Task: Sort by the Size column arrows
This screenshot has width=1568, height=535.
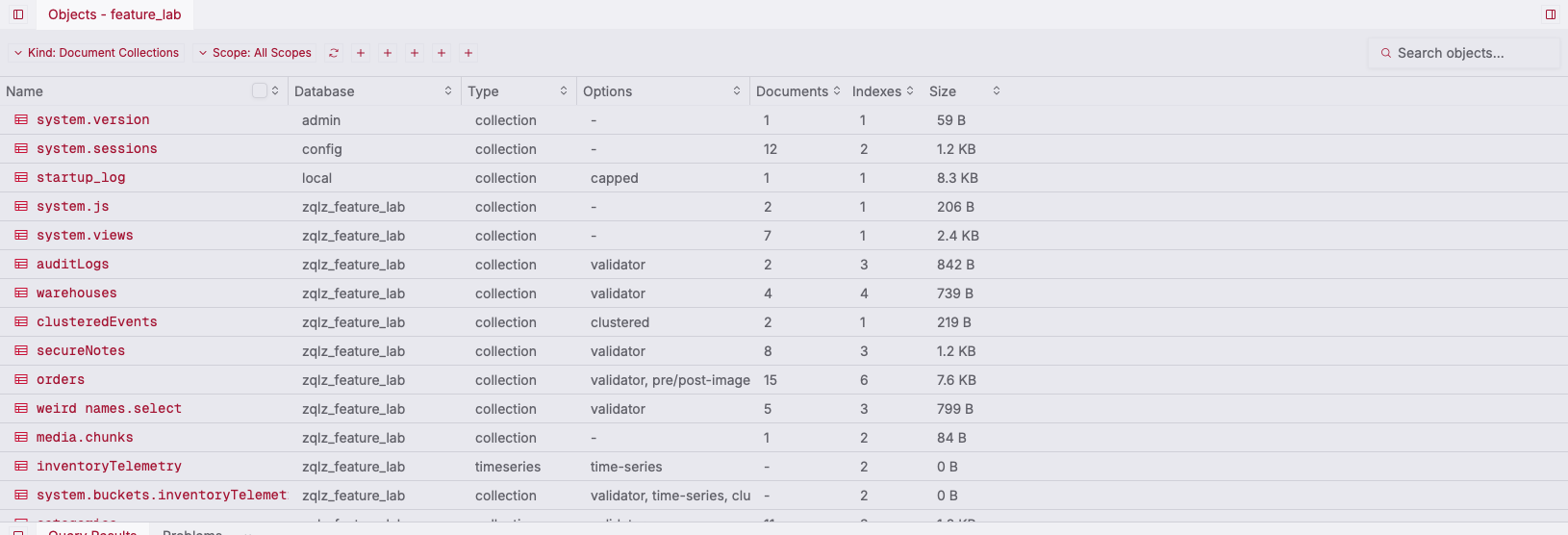Action: (997, 90)
